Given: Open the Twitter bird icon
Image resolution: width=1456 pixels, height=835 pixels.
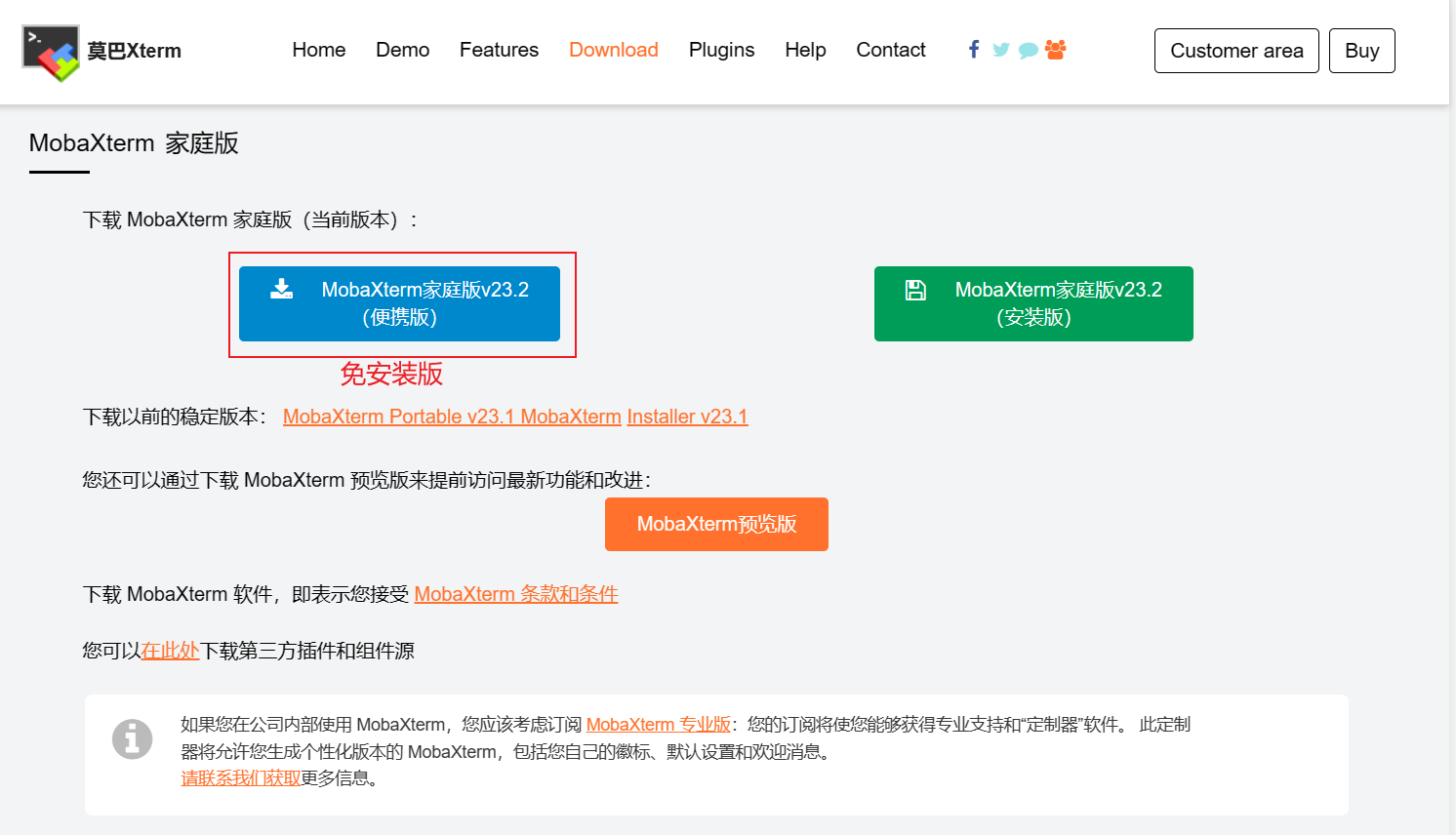Looking at the screenshot, I should (x=1001, y=50).
